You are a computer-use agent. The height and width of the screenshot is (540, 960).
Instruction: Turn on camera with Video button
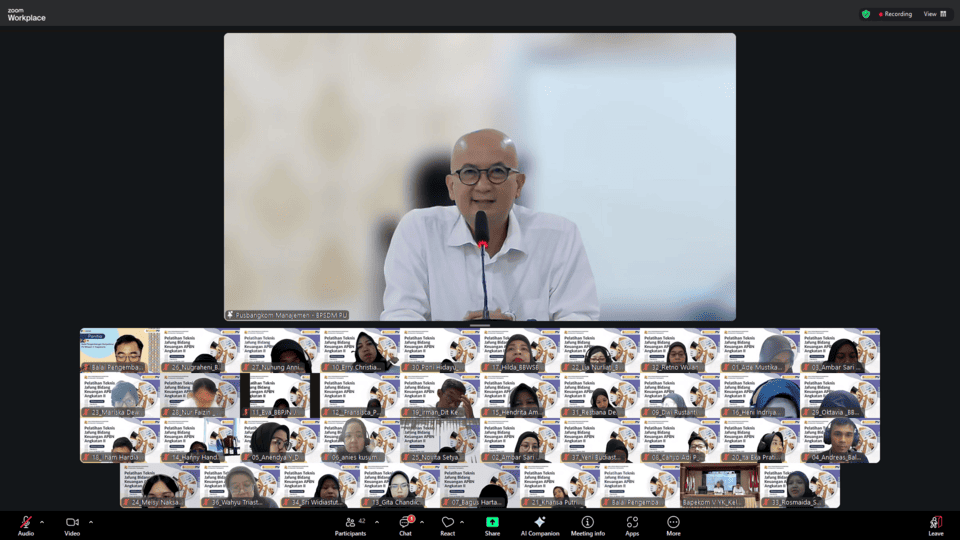coord(72,524)
